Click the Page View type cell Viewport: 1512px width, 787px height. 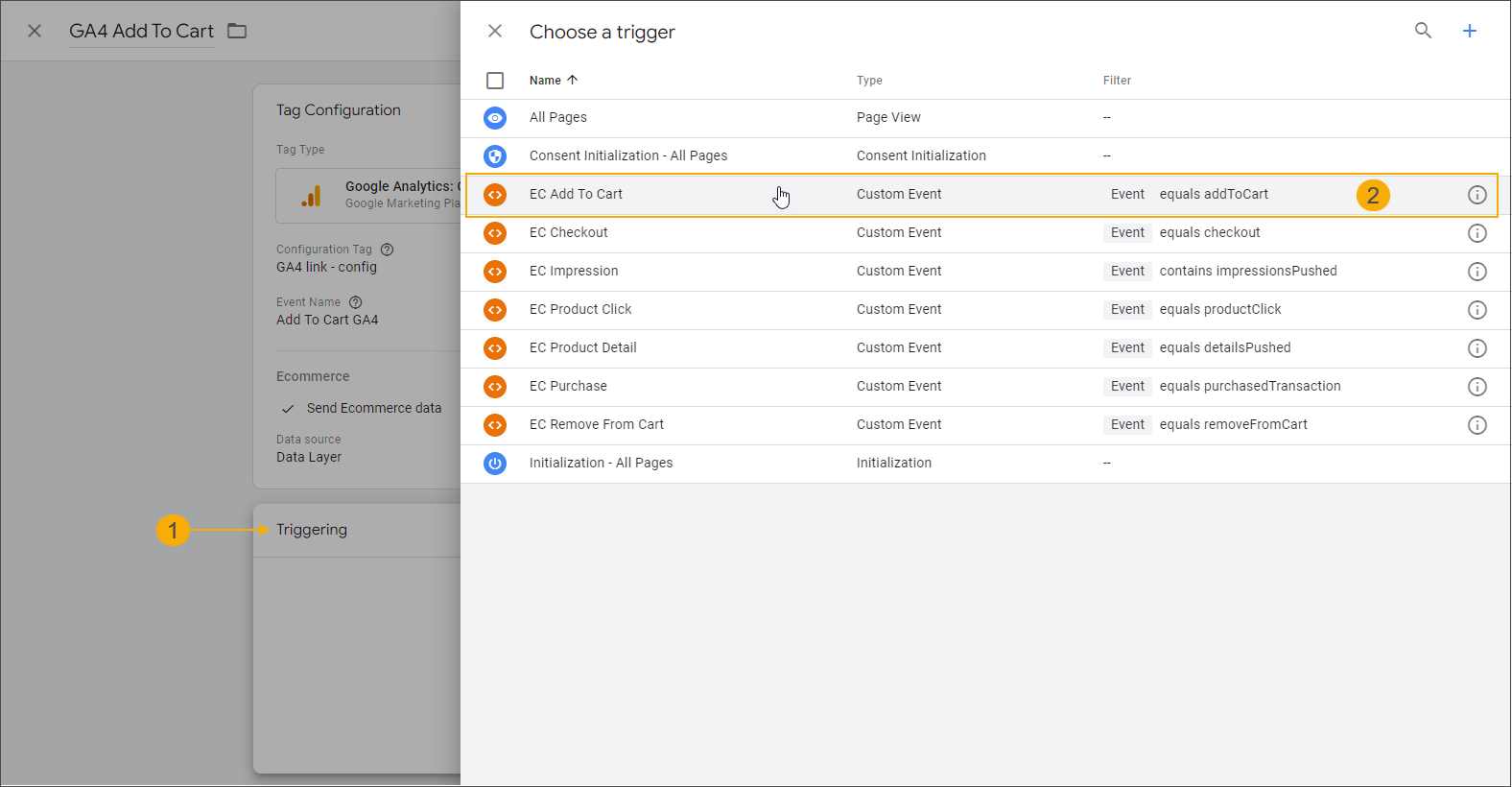888,117
